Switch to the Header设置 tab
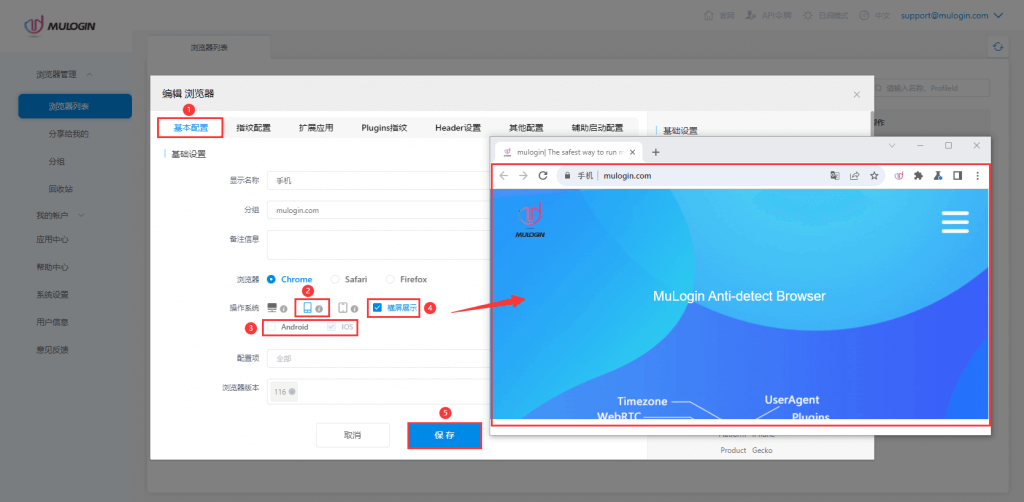The width and height of the screenshot is (1024, 502). (x=458, y=128)
